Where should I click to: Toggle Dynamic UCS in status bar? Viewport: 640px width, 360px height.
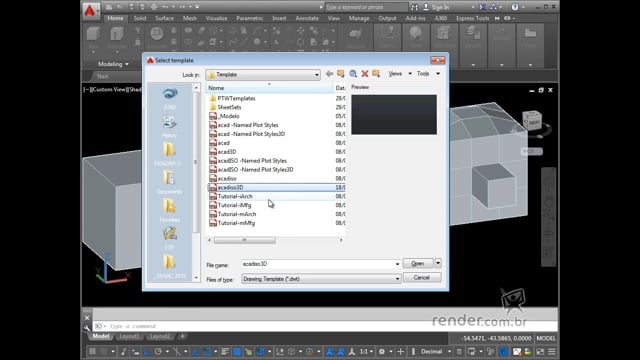pyautogui.click(x=280, y=351)
